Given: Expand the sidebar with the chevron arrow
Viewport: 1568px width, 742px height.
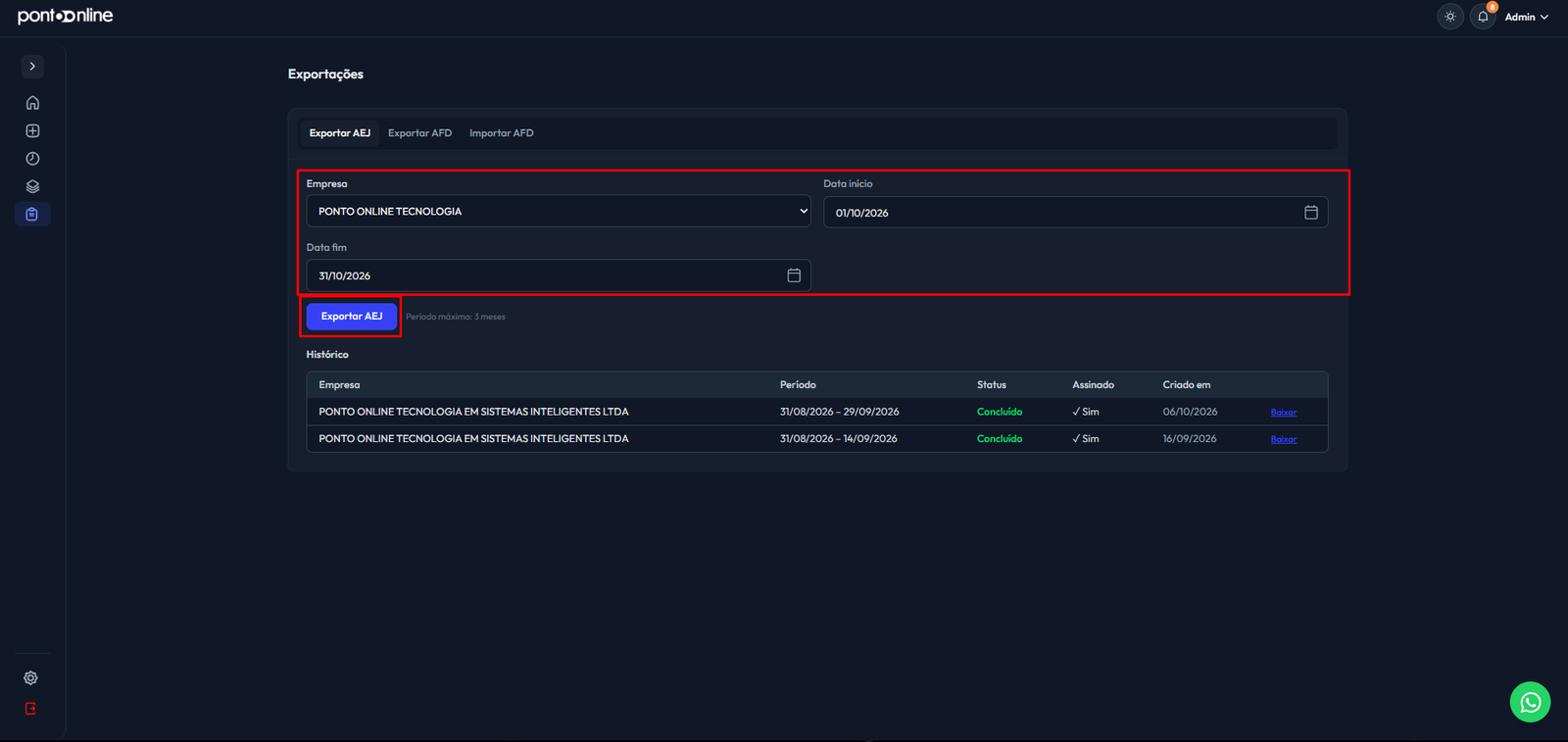Looking at the screenshot, I should 32,67.
